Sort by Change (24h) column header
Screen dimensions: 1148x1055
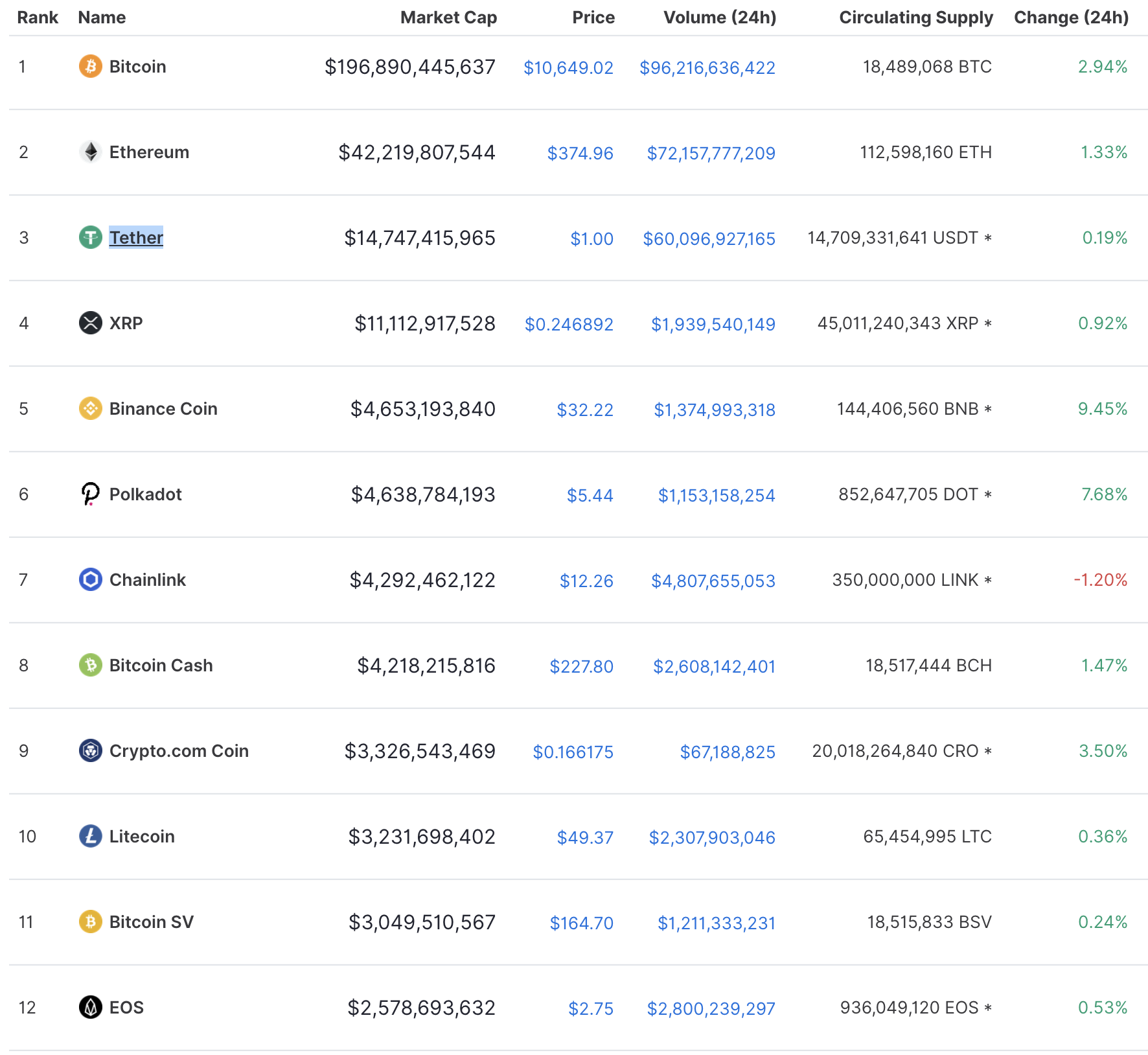[x=1071, y=17]
